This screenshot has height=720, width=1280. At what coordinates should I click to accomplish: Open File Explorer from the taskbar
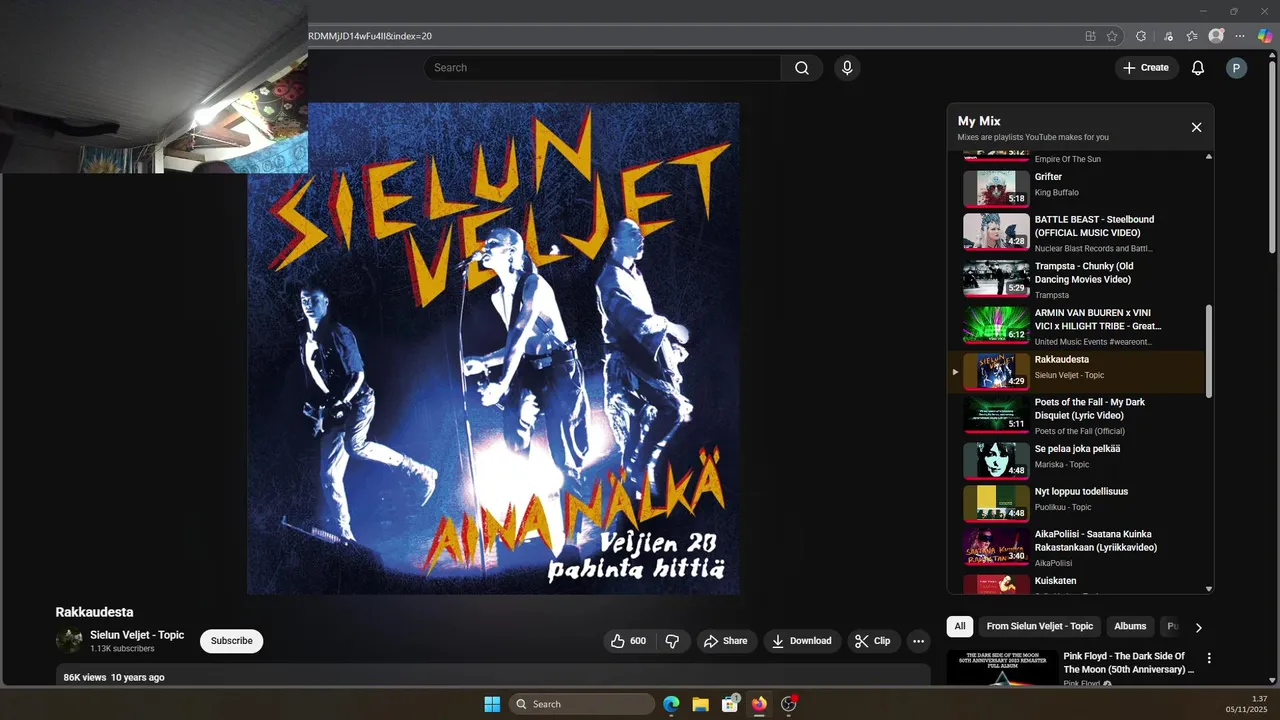tap(700, 704)
